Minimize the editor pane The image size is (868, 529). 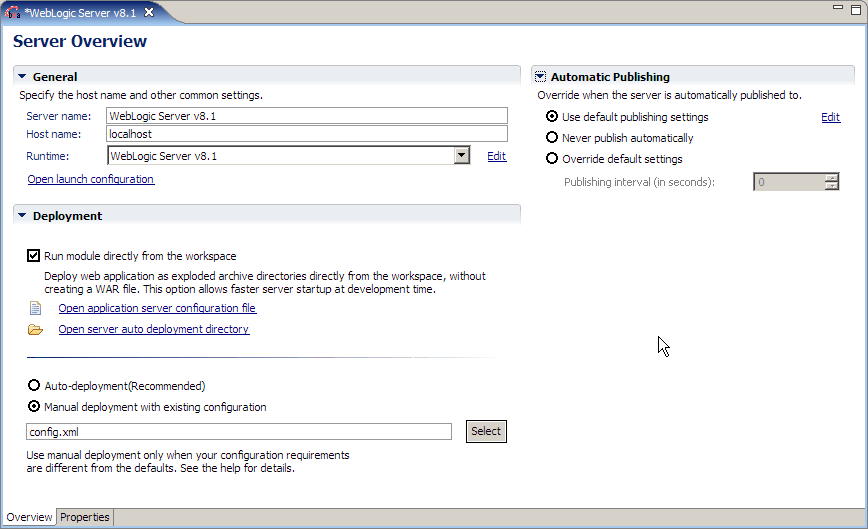[838, 7]
